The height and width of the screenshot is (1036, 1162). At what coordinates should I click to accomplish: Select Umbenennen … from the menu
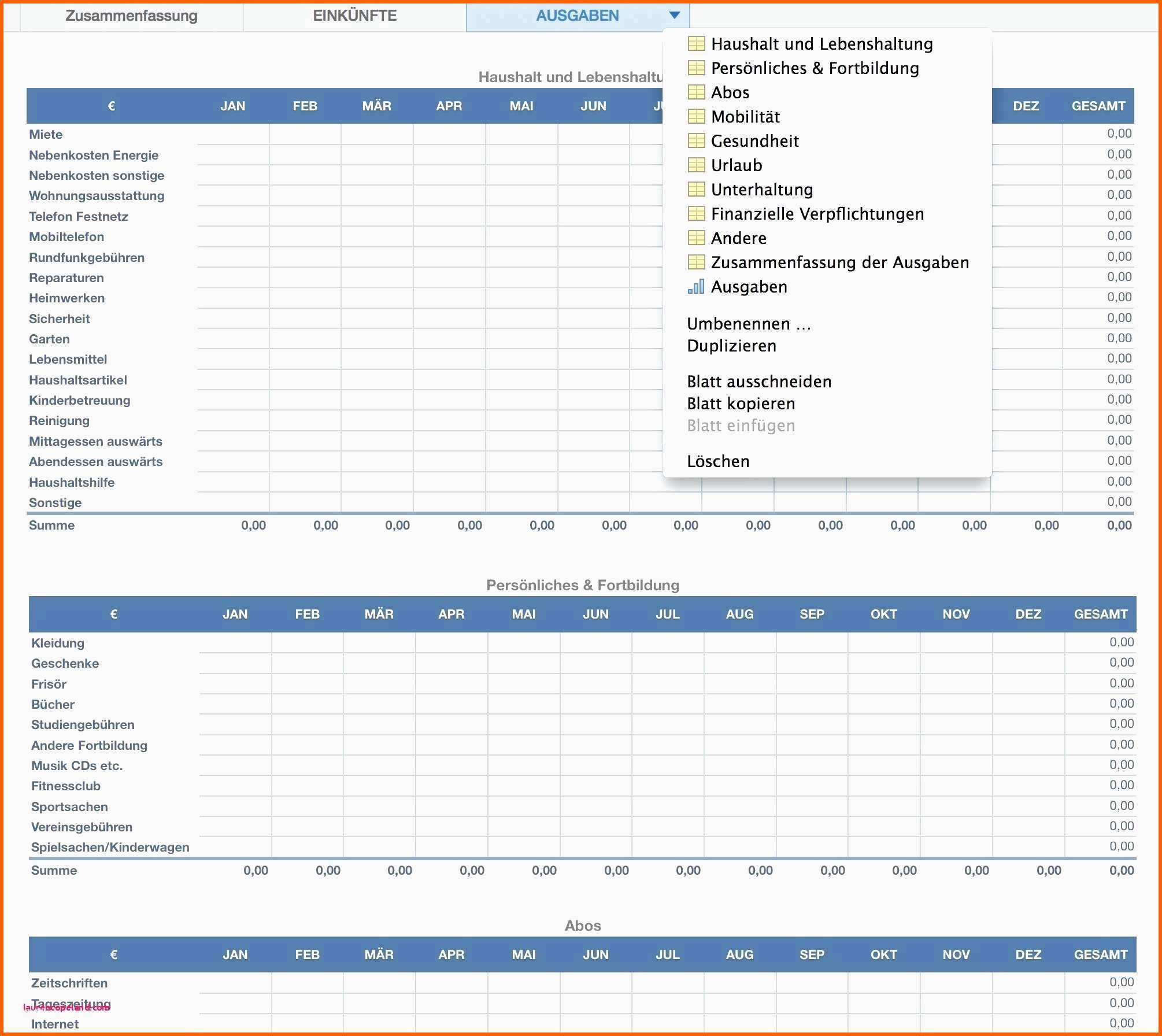pos(749,324)
